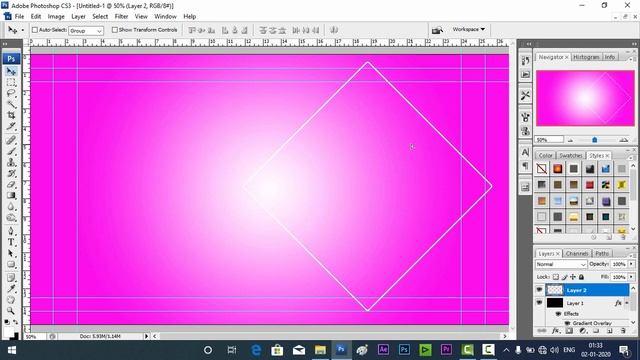
Task: Select the Zoom tool
Action: tap(11, 311)
